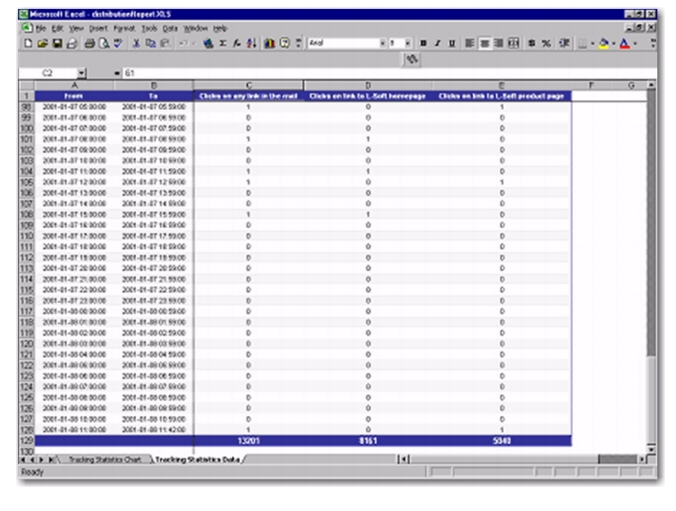Image resolution: width=676 pixels, height=511 pixels.
Task: Toggle the Center alignment button
Action: (485, 44)
